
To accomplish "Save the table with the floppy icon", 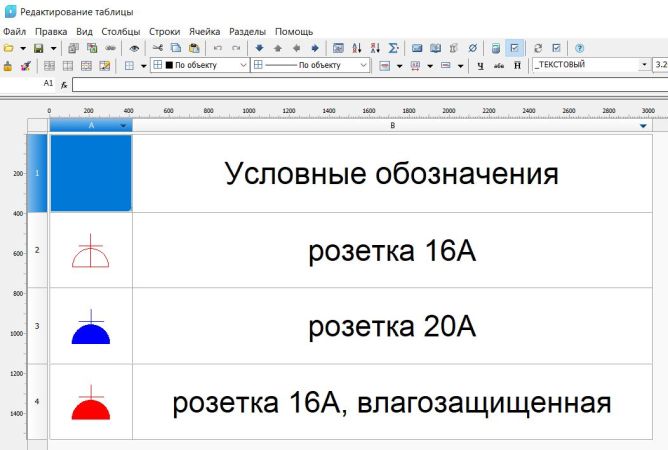I will 39,48.
